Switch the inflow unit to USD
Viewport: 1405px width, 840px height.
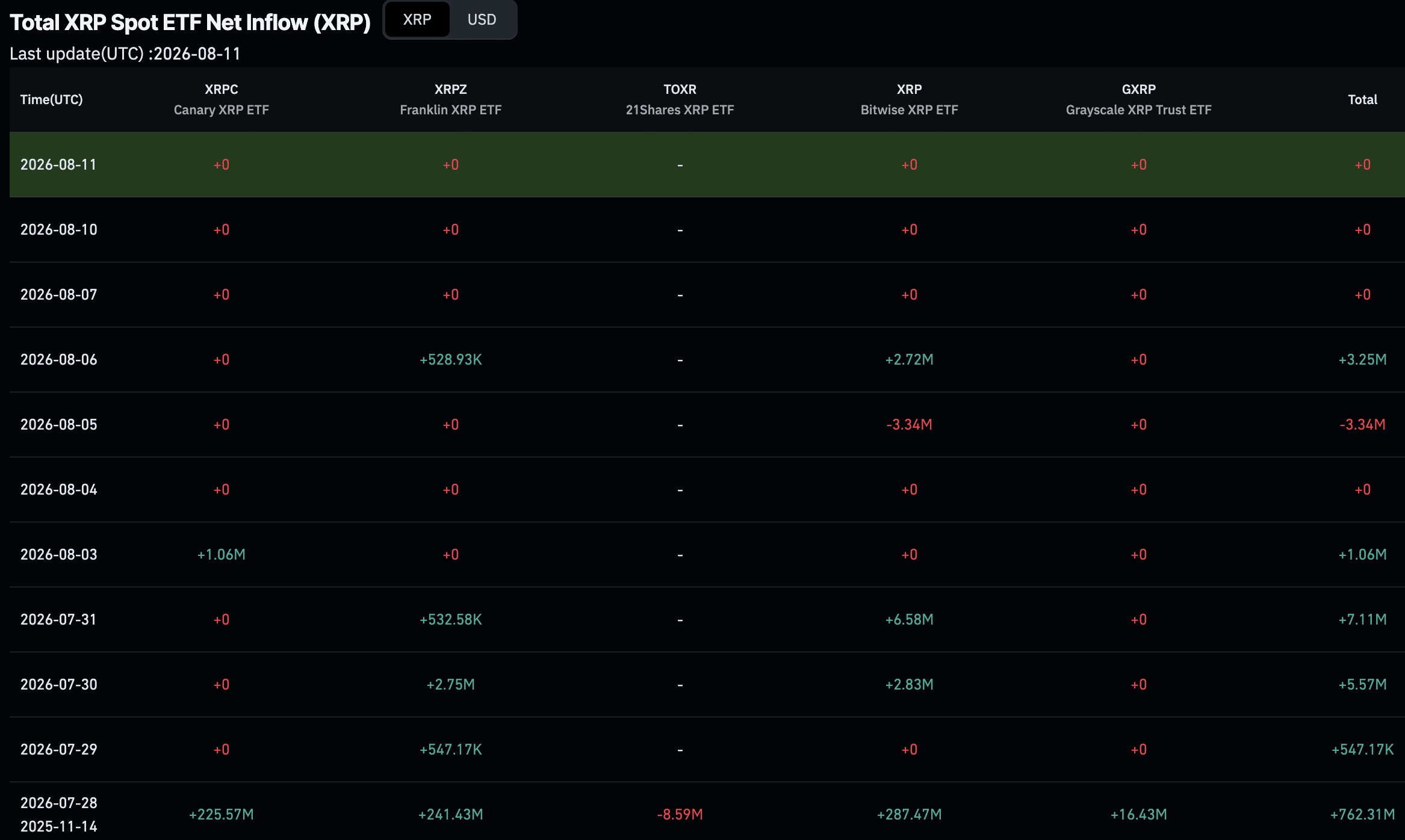tap(482, 20)
